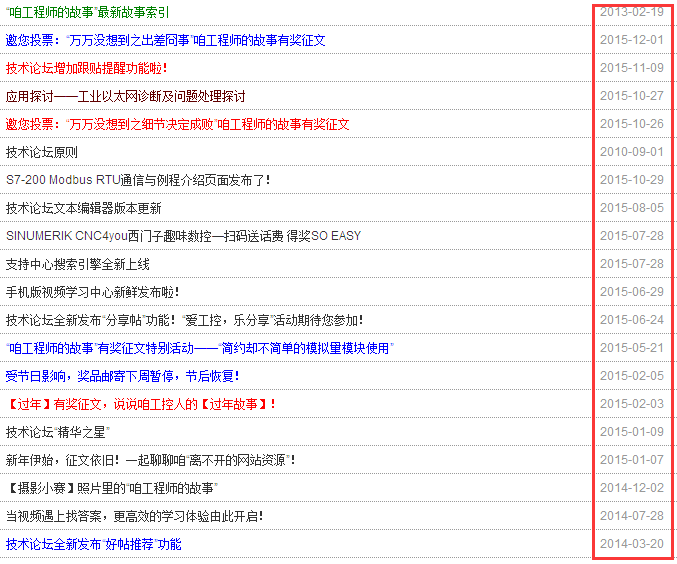Click the date 2015-12-01
677x564 pixels.
632,40
